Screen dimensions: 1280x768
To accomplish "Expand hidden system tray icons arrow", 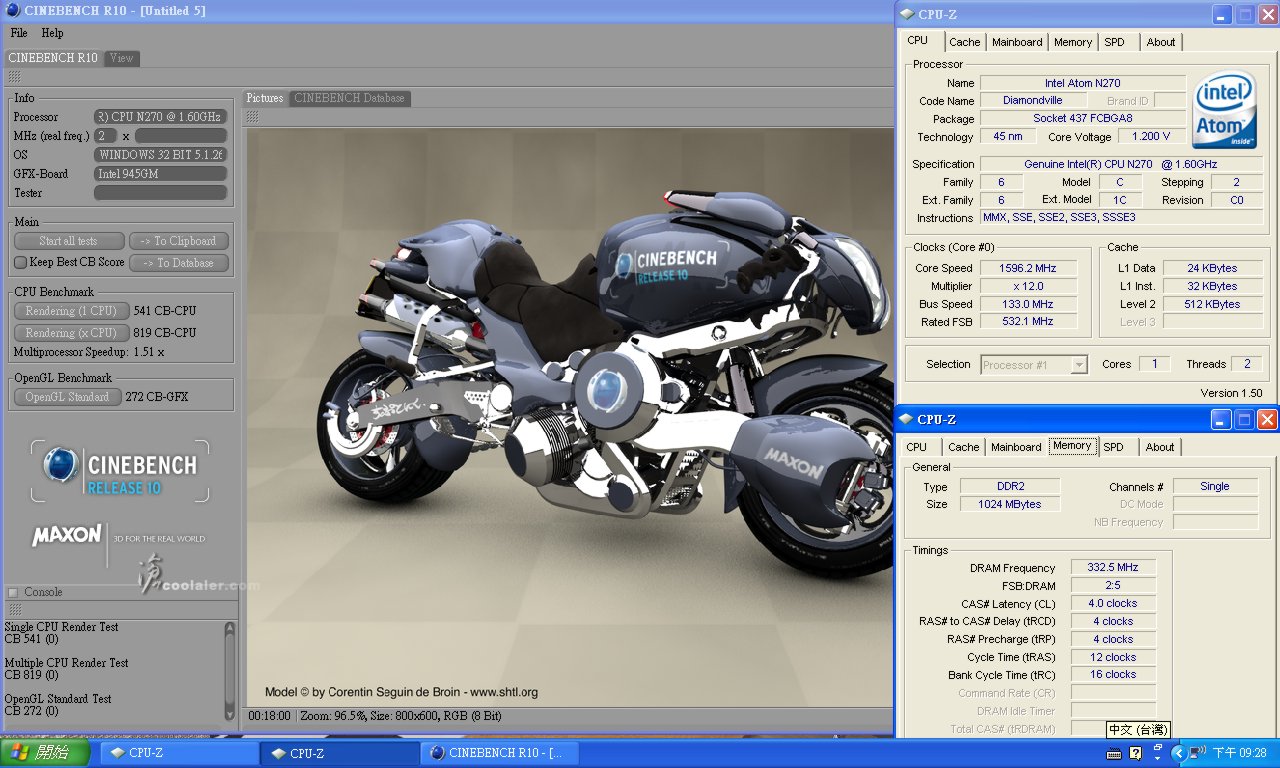I will click(x=1178, y=753).
